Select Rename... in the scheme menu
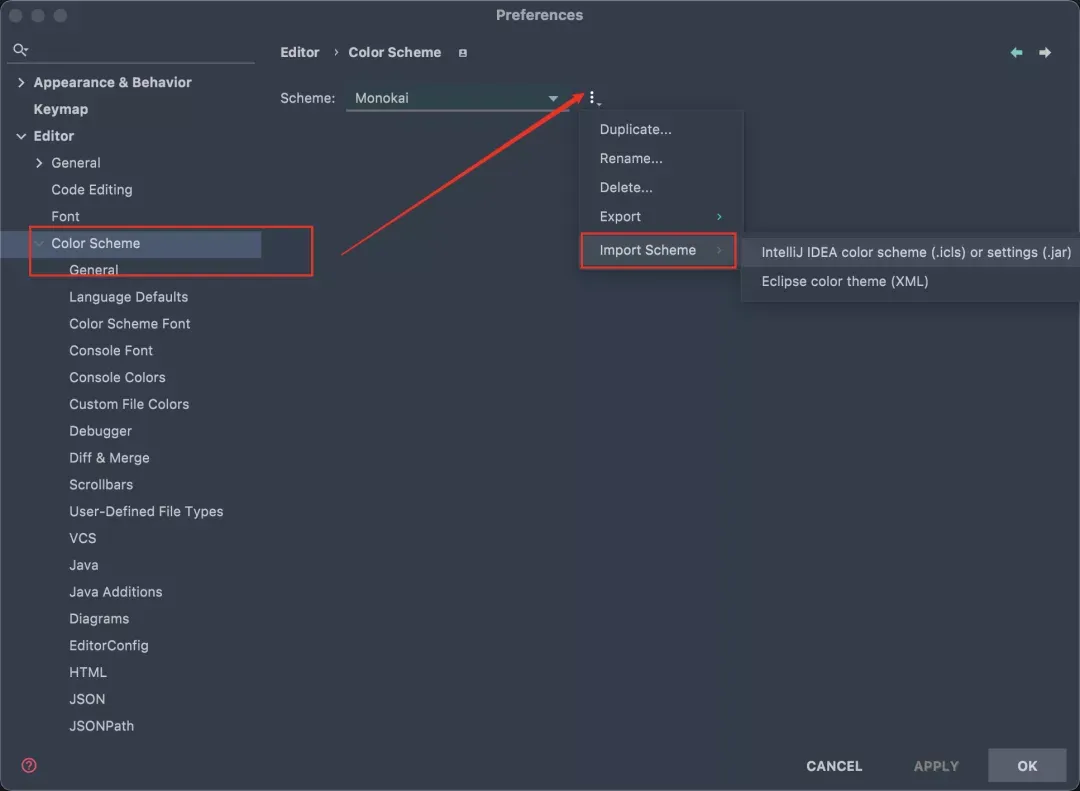1080x791 pixels. point(631,158)
